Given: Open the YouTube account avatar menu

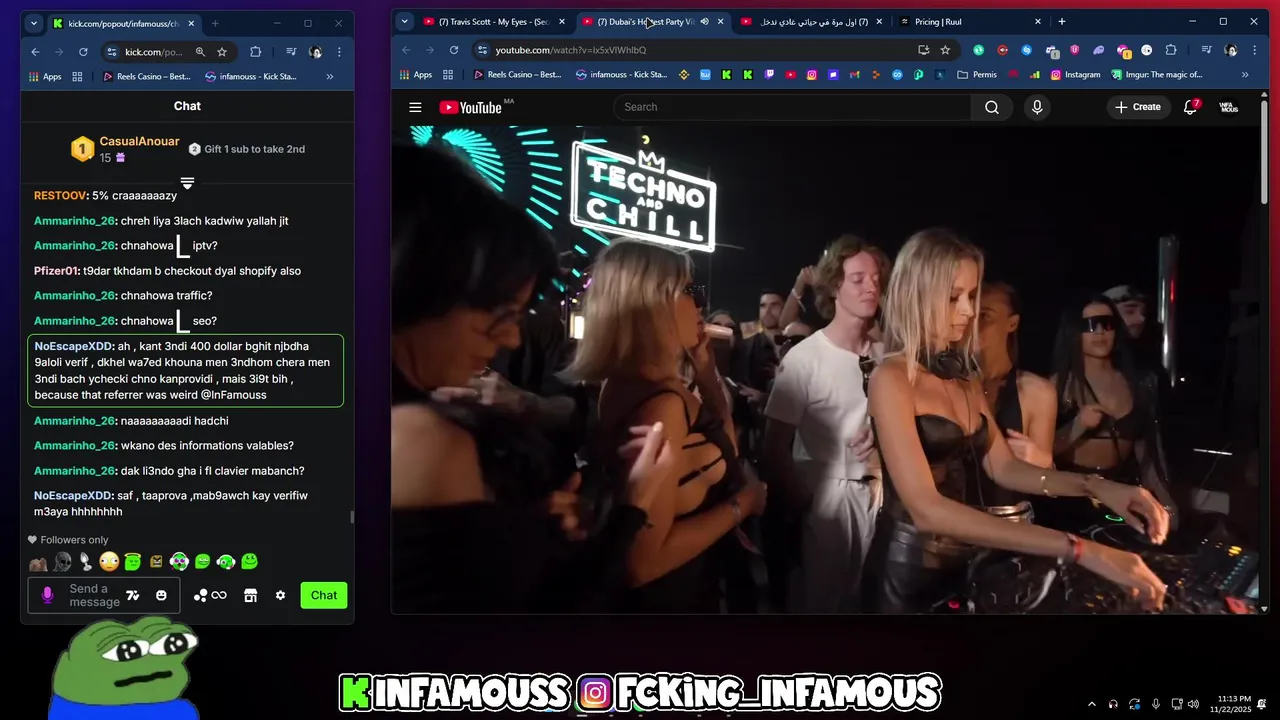Looking at the screenshot, I should click(x=1229, y=107).
